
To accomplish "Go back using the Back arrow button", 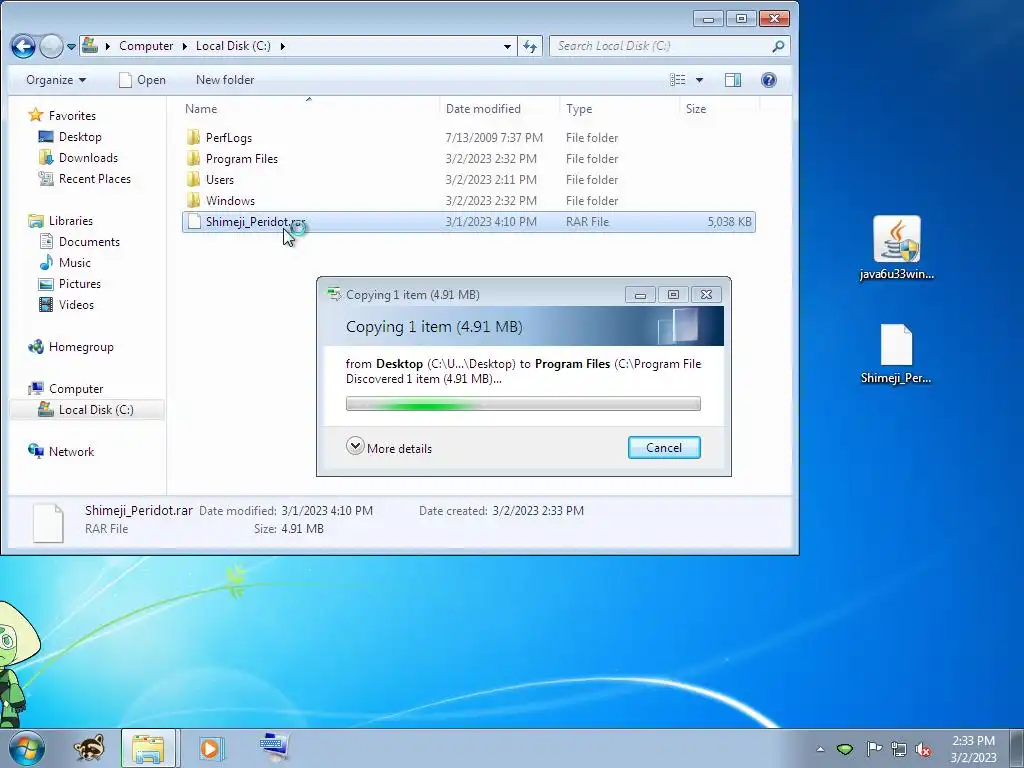I will [23, 46].
